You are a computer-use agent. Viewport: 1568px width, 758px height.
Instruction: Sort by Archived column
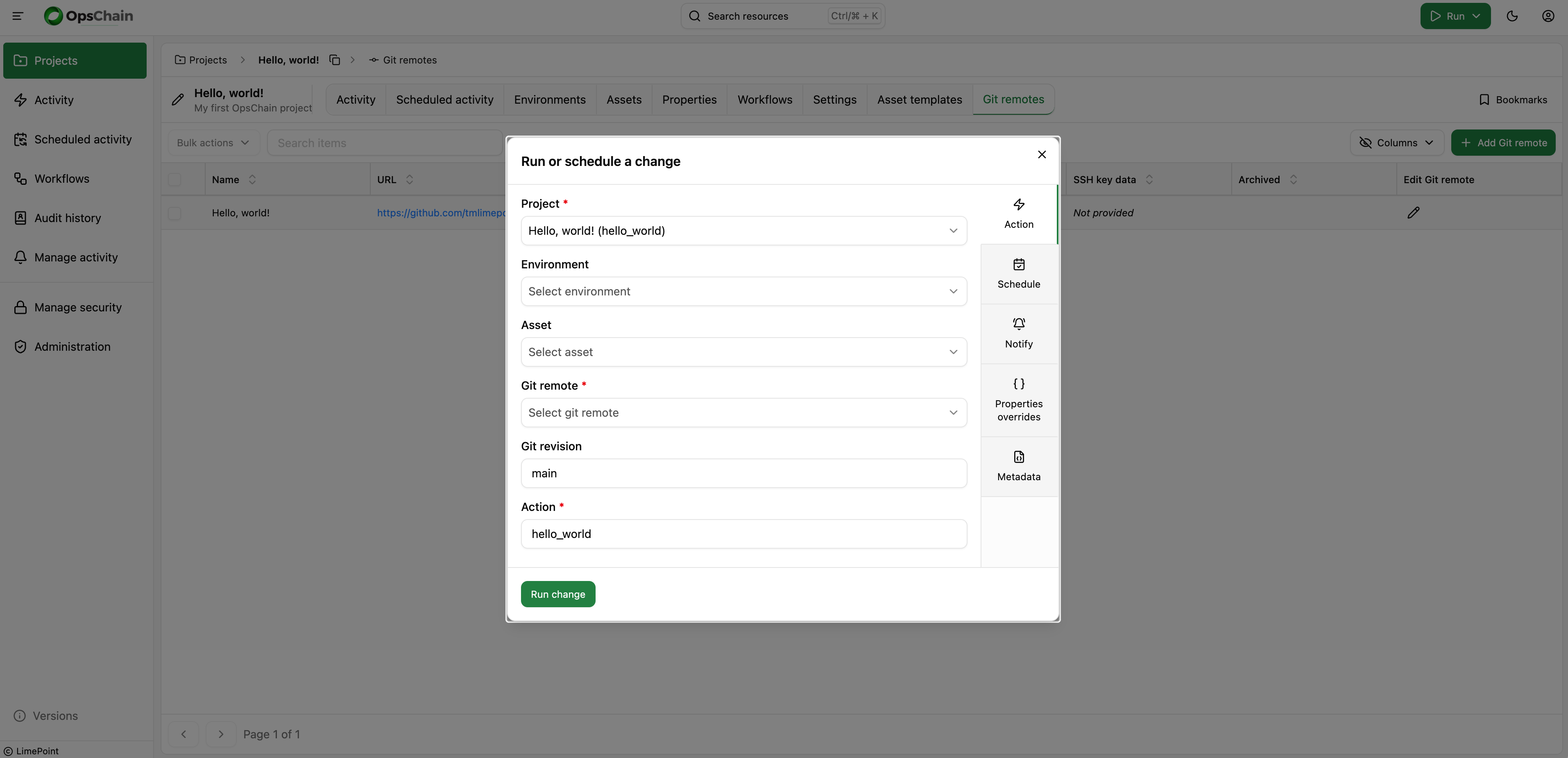(x=1293, y=179)
